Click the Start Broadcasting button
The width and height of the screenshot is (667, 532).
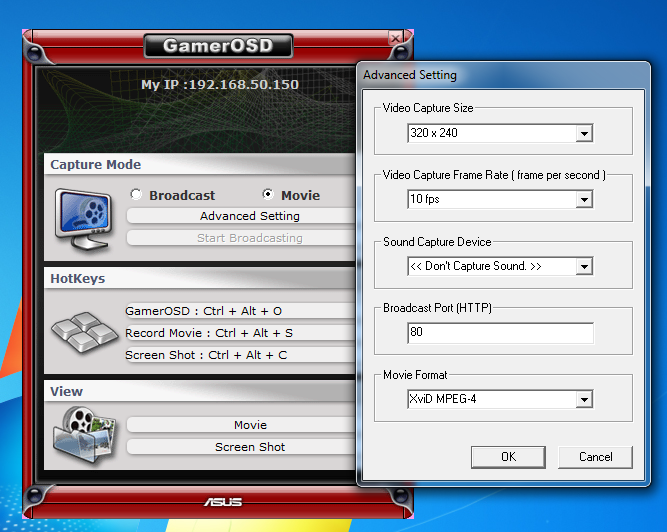(242, 238)
